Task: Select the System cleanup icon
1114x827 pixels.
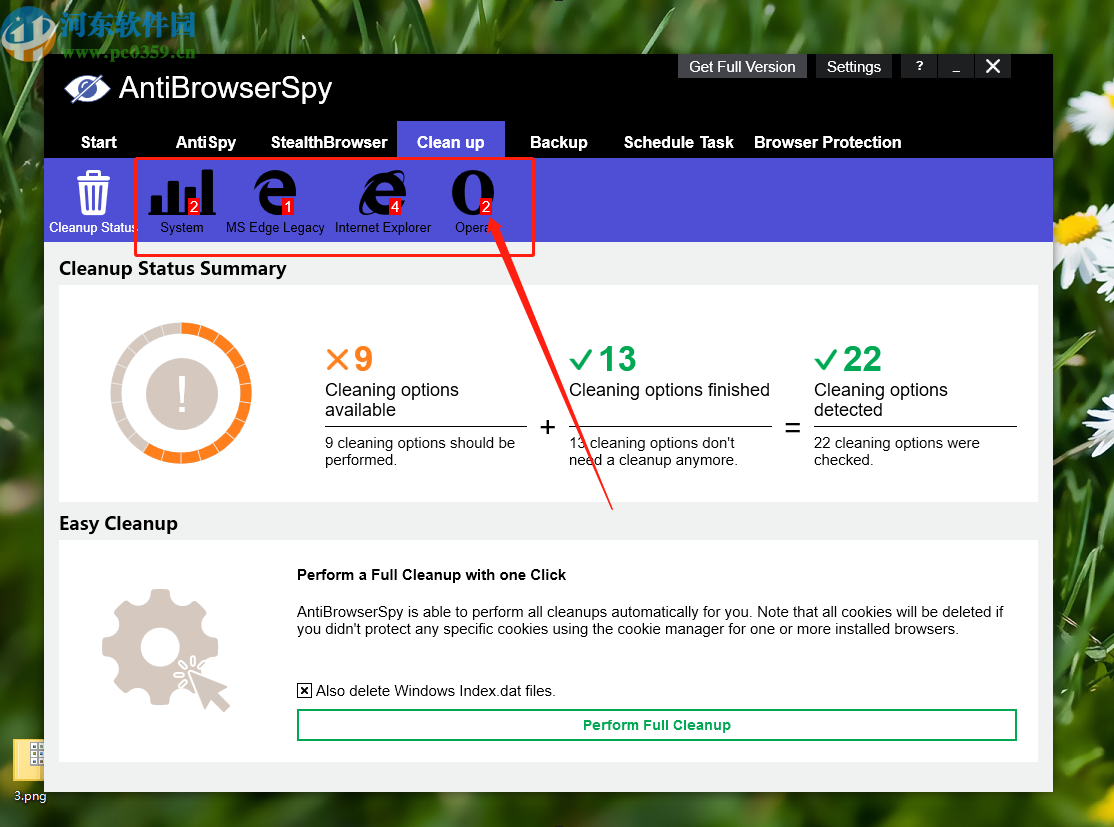Action: pyautogui.click(x=181, y=192)
